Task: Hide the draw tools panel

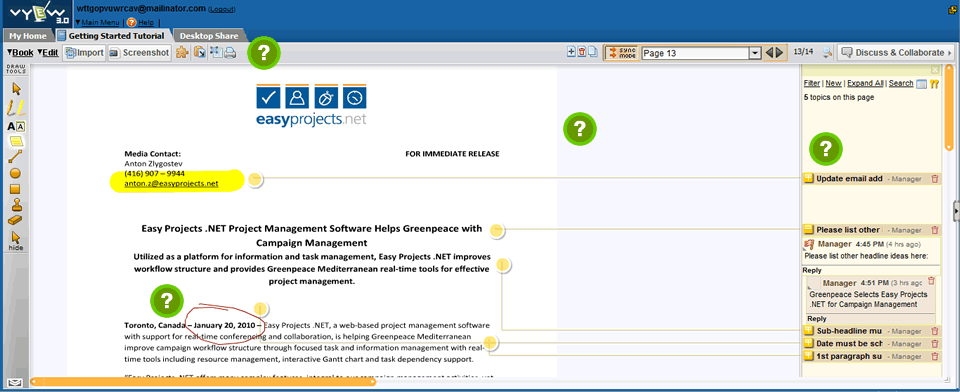Action: pyautogui.click(x=16, y=241)
